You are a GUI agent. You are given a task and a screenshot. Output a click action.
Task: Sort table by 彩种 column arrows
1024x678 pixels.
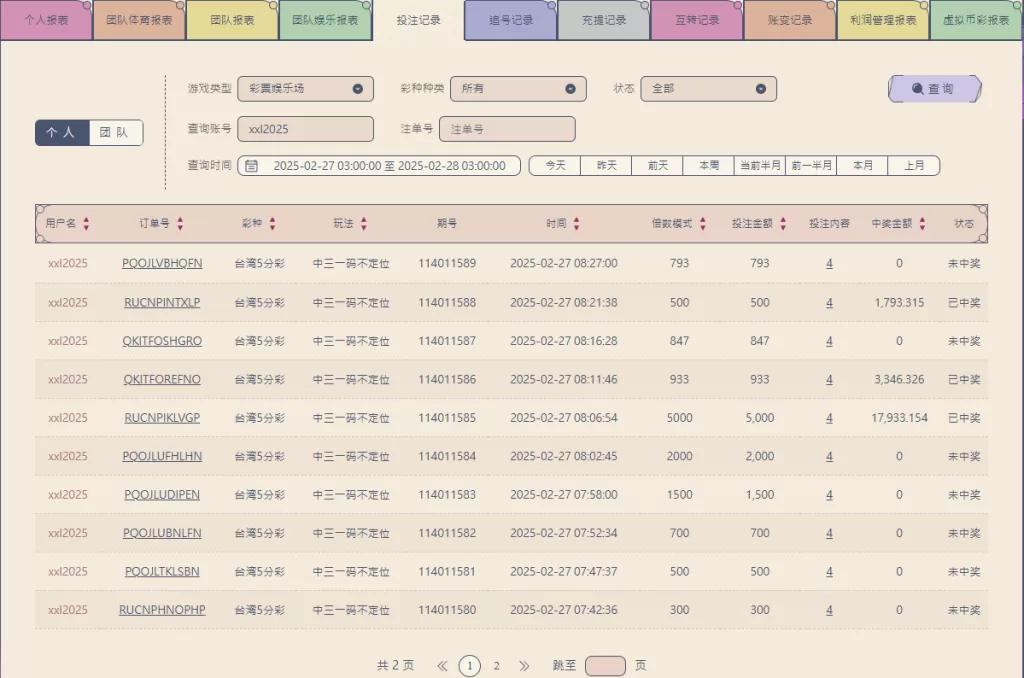(272, 223)
